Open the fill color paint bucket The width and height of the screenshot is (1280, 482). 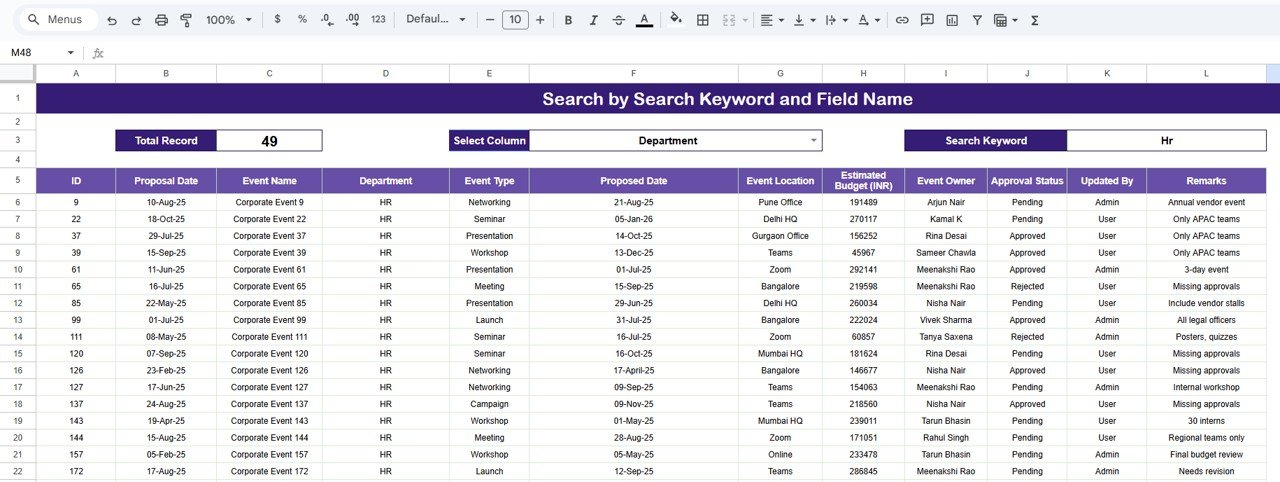[676, 20]
